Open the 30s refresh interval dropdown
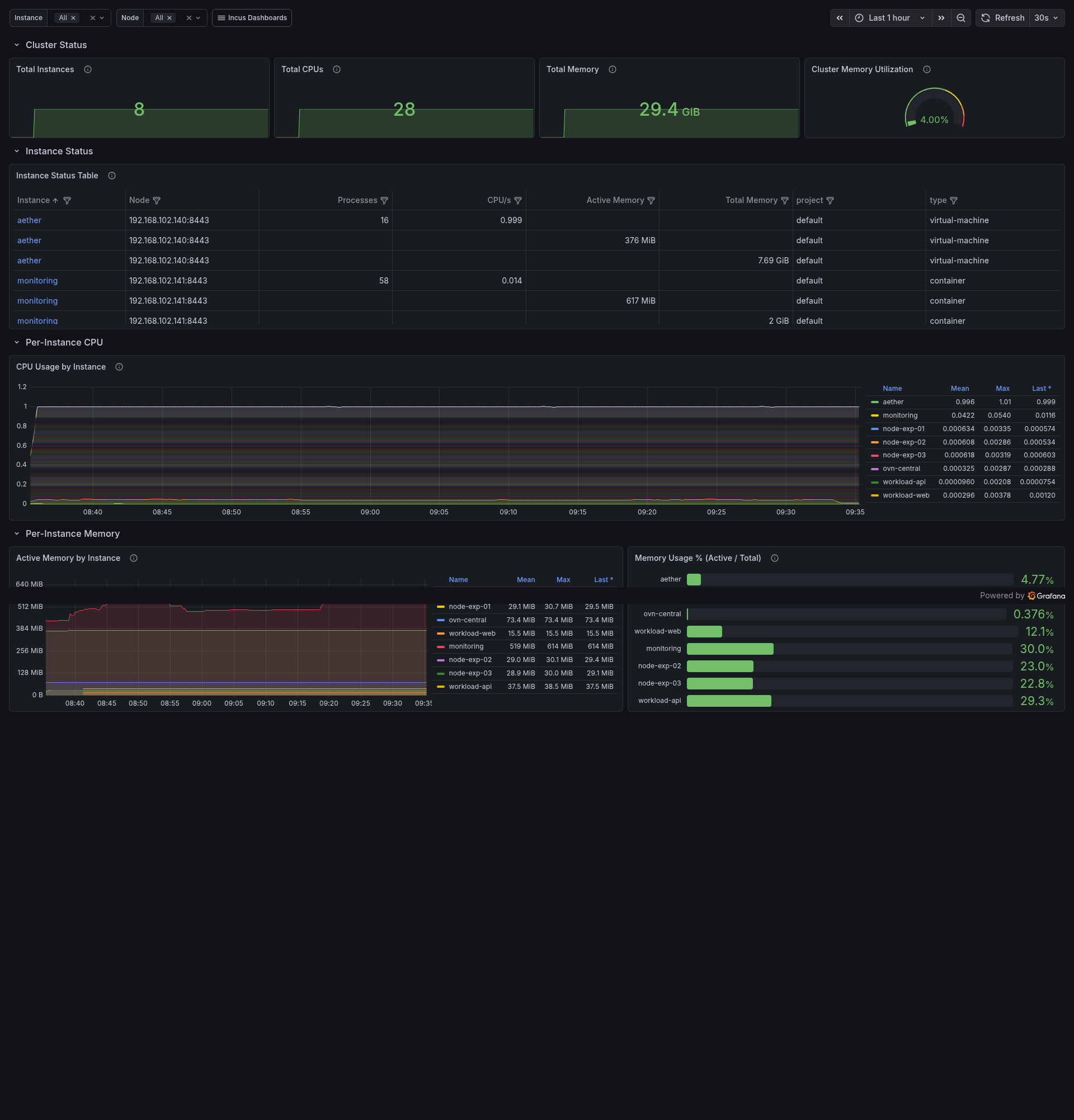This screenshot has height=1120, width=1074. coord(1047,18)
